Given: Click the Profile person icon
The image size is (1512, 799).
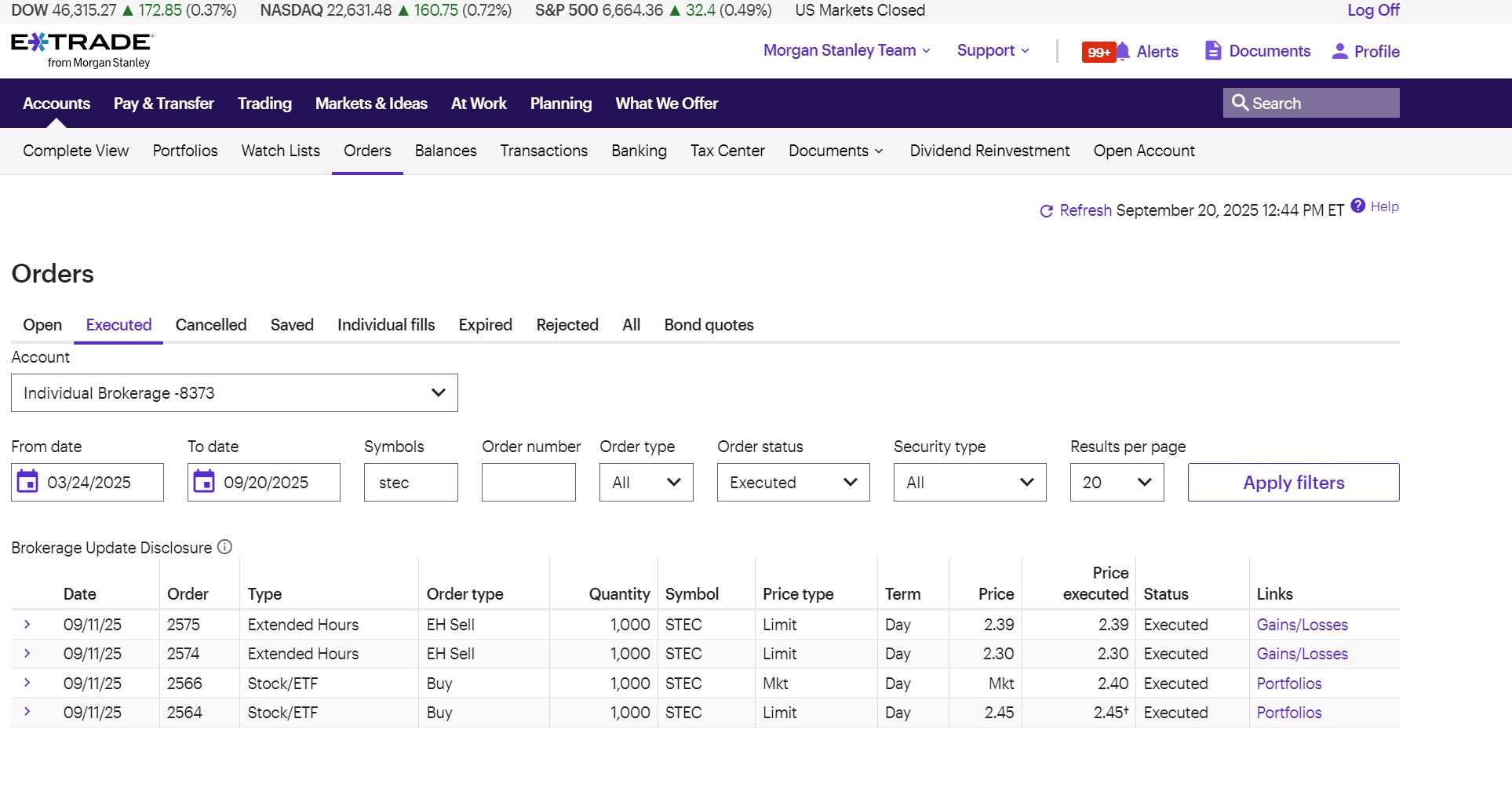Looking at the screenshot, I should (1340, 51).
